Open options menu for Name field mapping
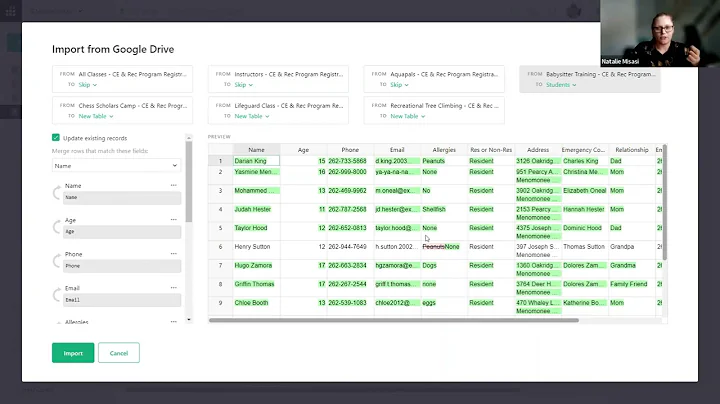Screen dimensions: 720x404 pyautogui.click(x=174, y=185)
